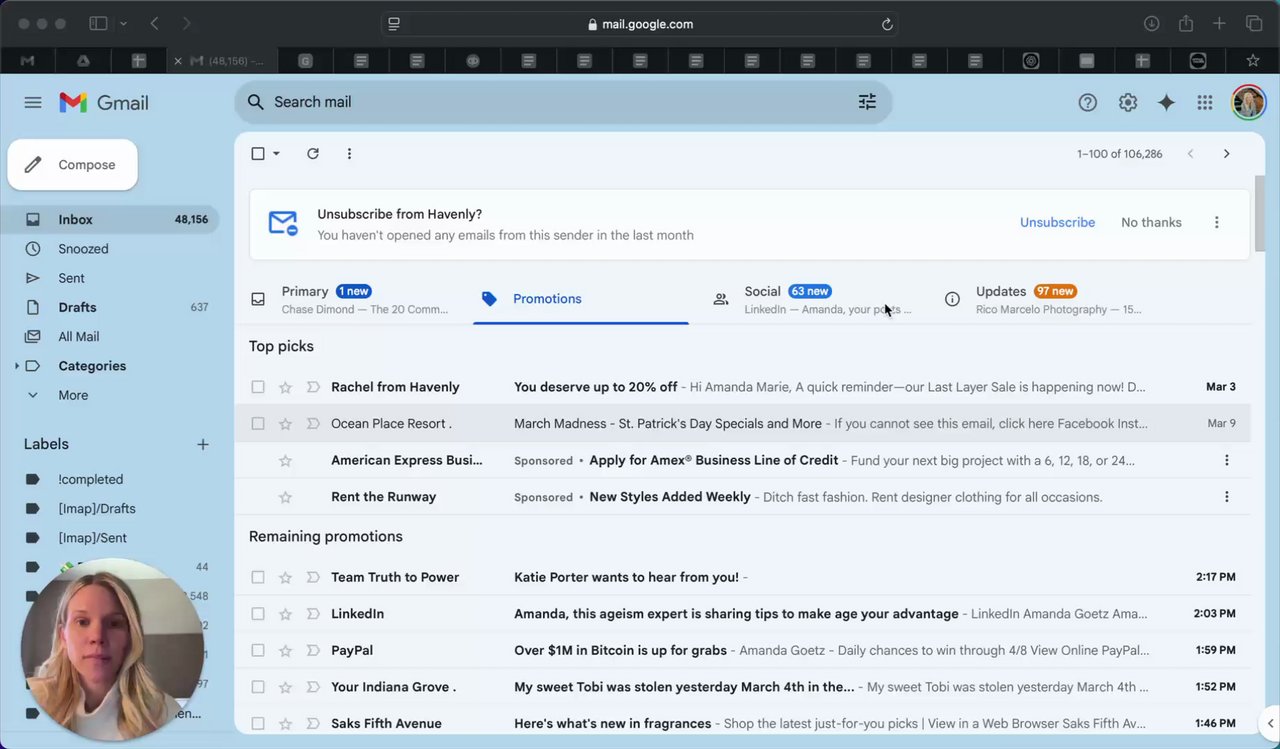
Task: Open options for Unsubscribe from Havenly card
Action: (x=1217, y=222)
